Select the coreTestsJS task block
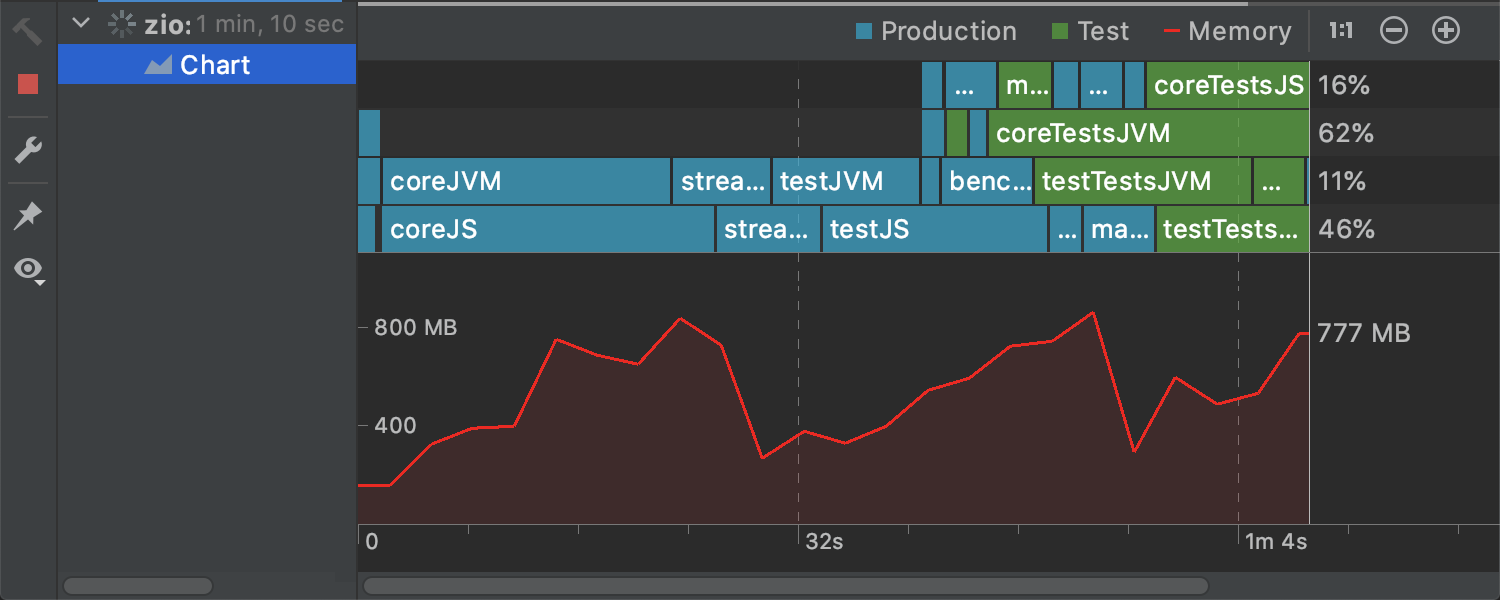The width and height of the screenshot is (1500, 600). point(1228,85)
